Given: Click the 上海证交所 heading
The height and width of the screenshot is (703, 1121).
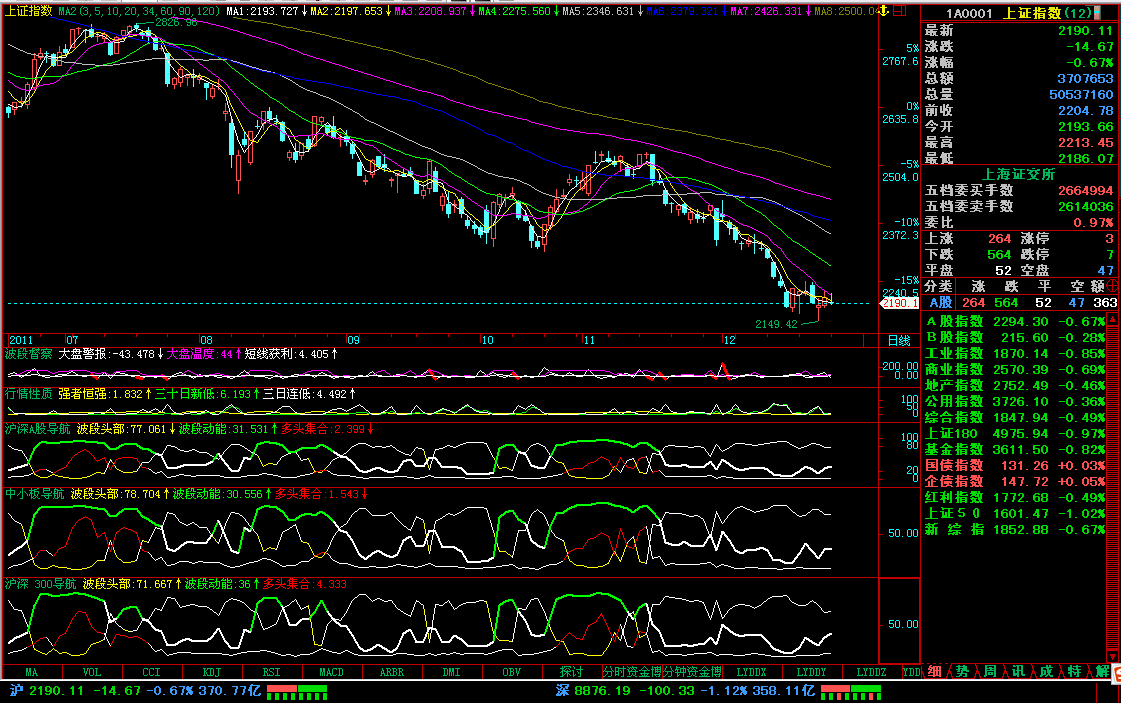Looking at the screenshot, I should click(1019, 174).
